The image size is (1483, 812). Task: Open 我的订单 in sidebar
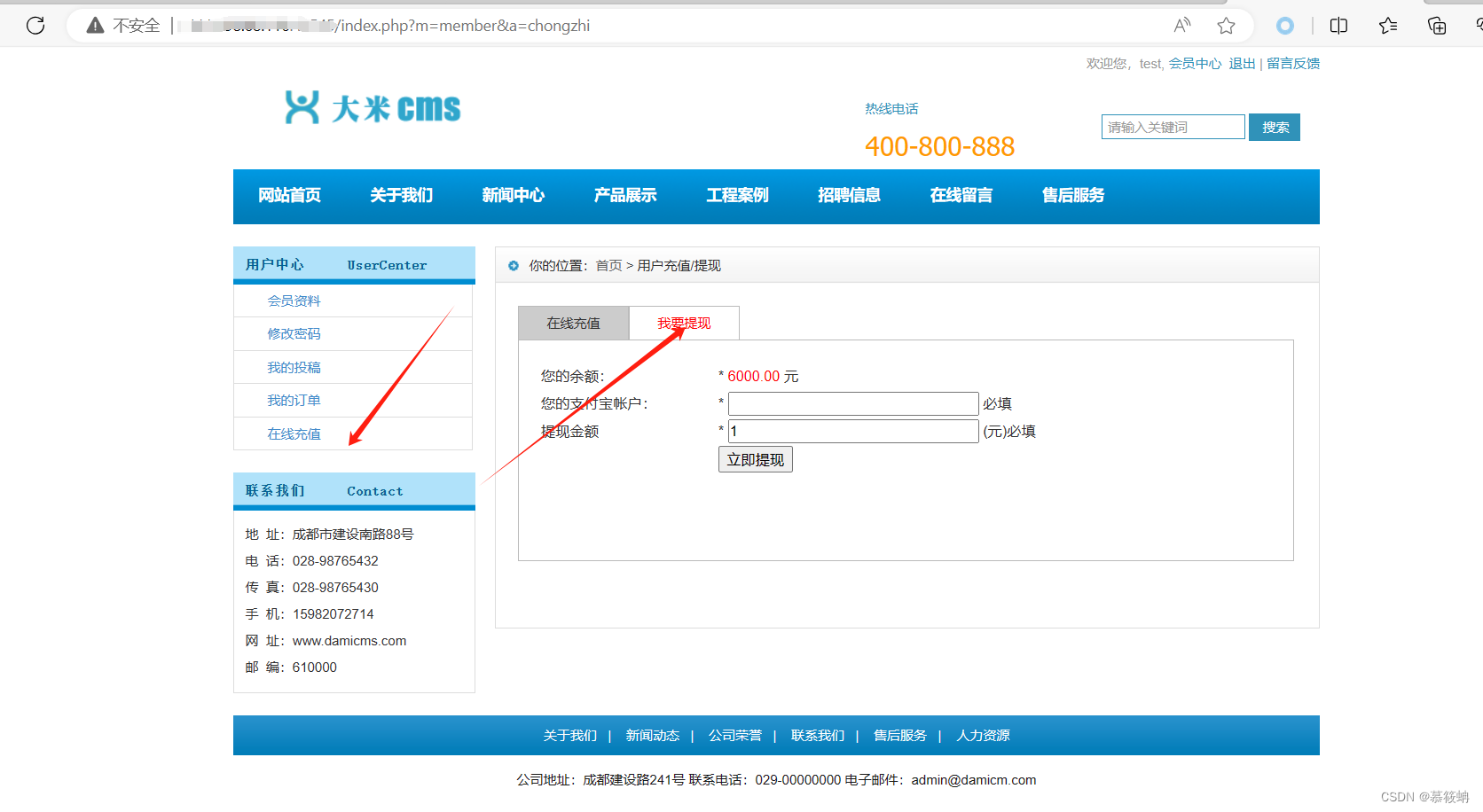294,401
